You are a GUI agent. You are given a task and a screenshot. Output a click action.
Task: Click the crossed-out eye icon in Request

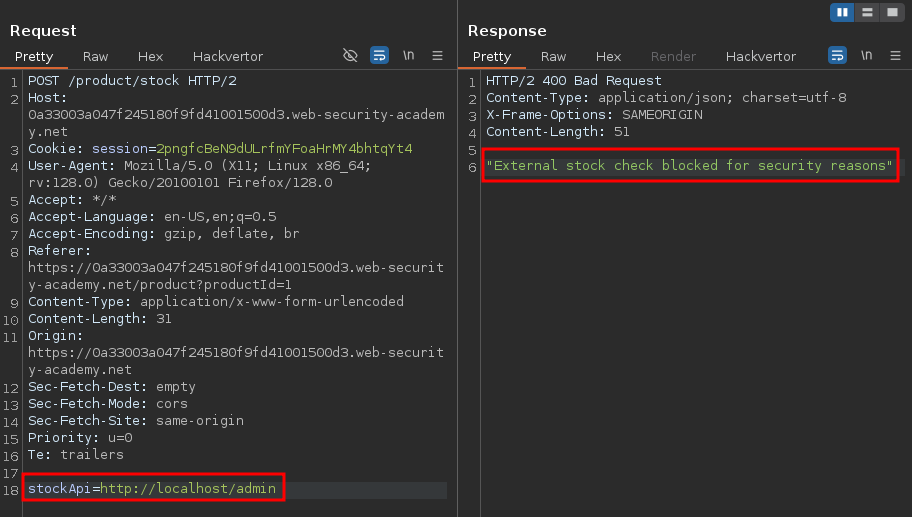tap(350, 56)
